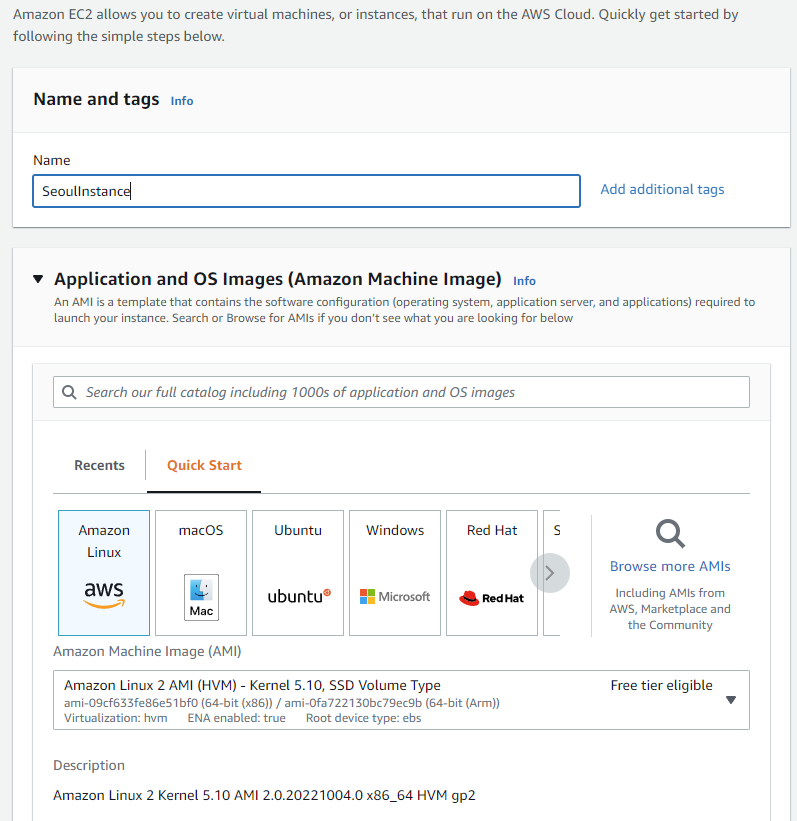Image resolution: width=797 pixels, height=821 pixels.
Task: Click the Root device type: ebs text
Action: (363, 718)
